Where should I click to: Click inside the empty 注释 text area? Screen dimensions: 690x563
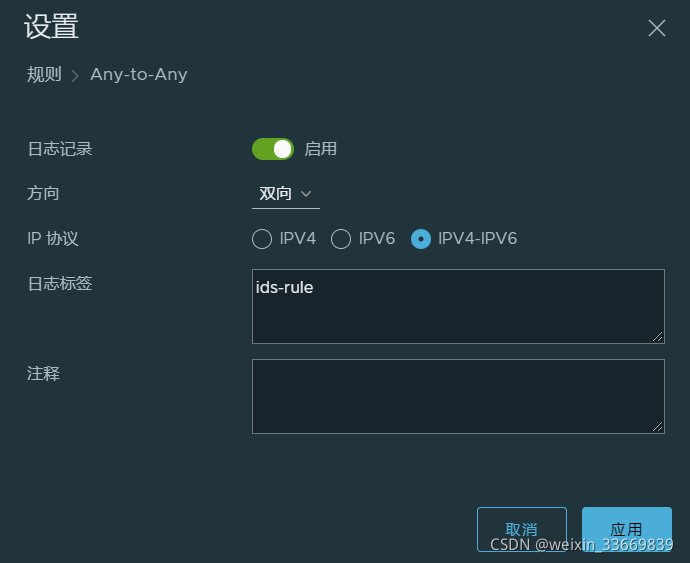point(457,396)
